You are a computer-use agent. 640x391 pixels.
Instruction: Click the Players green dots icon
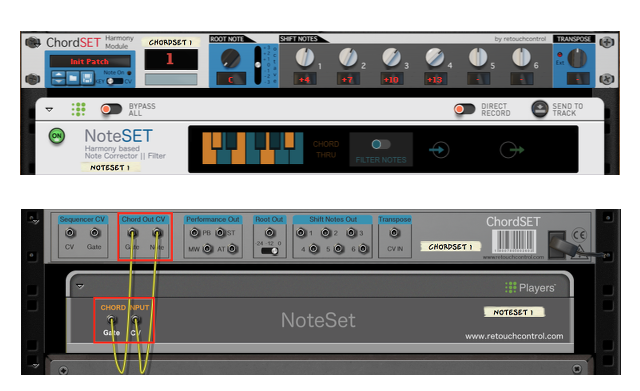click(x=78, y=109)
